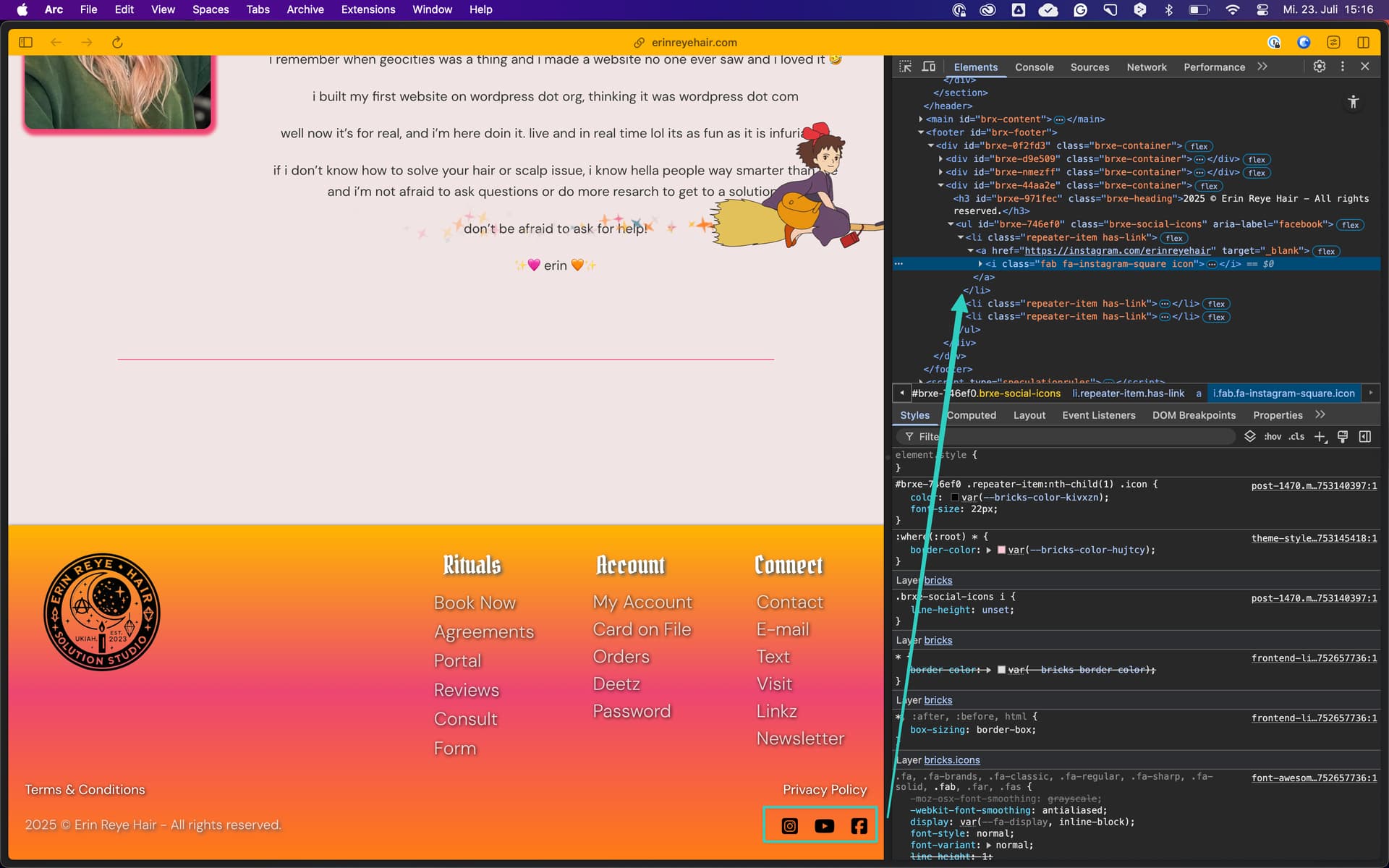
Task: Open the Arc site controls icon
Action: pyautogui.click(x=1333, y=43)
